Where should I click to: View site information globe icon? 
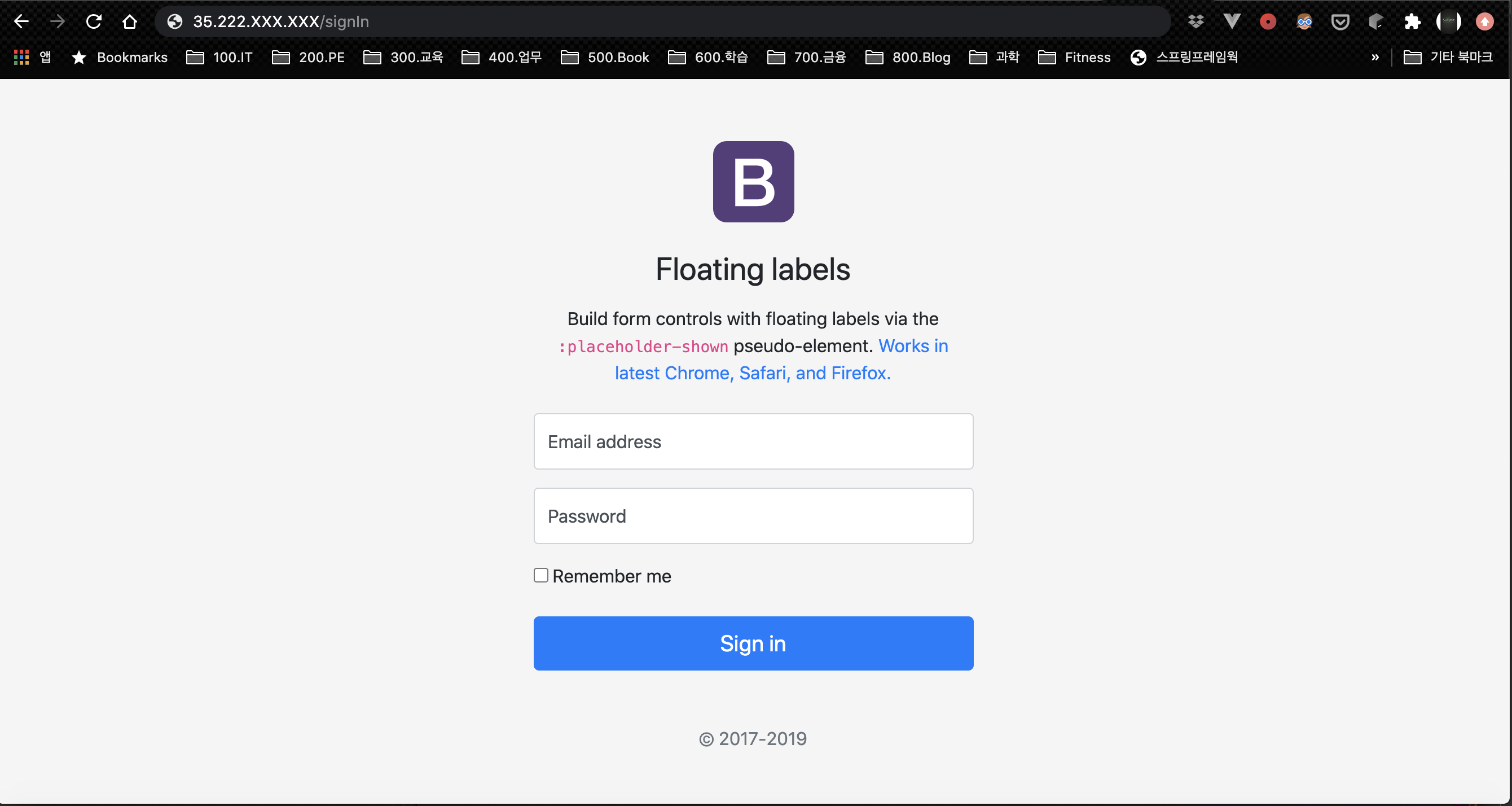coord(175,21)
